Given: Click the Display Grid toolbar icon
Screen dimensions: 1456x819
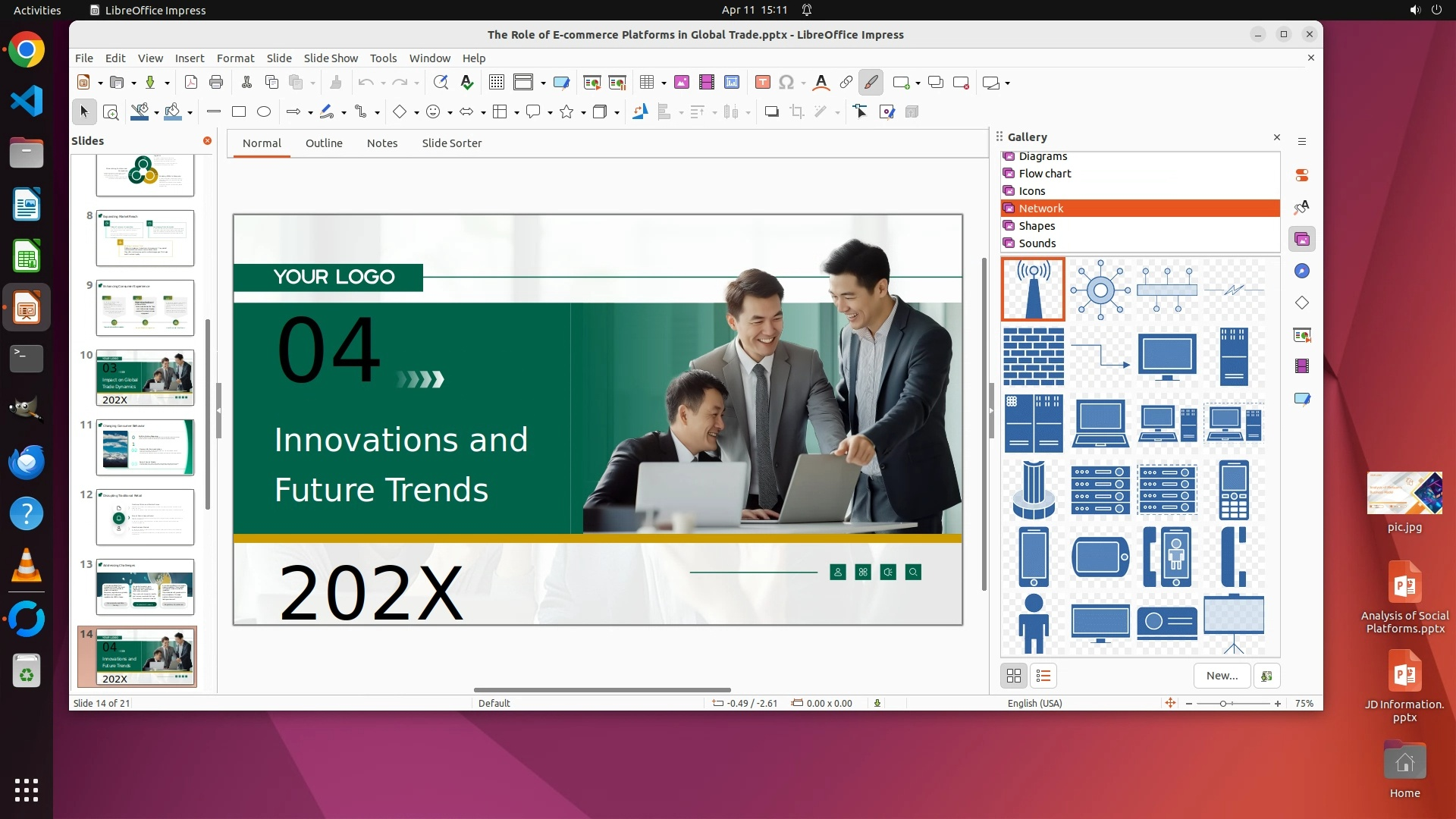Looking at the screenshot, I should tap(497, 83).
